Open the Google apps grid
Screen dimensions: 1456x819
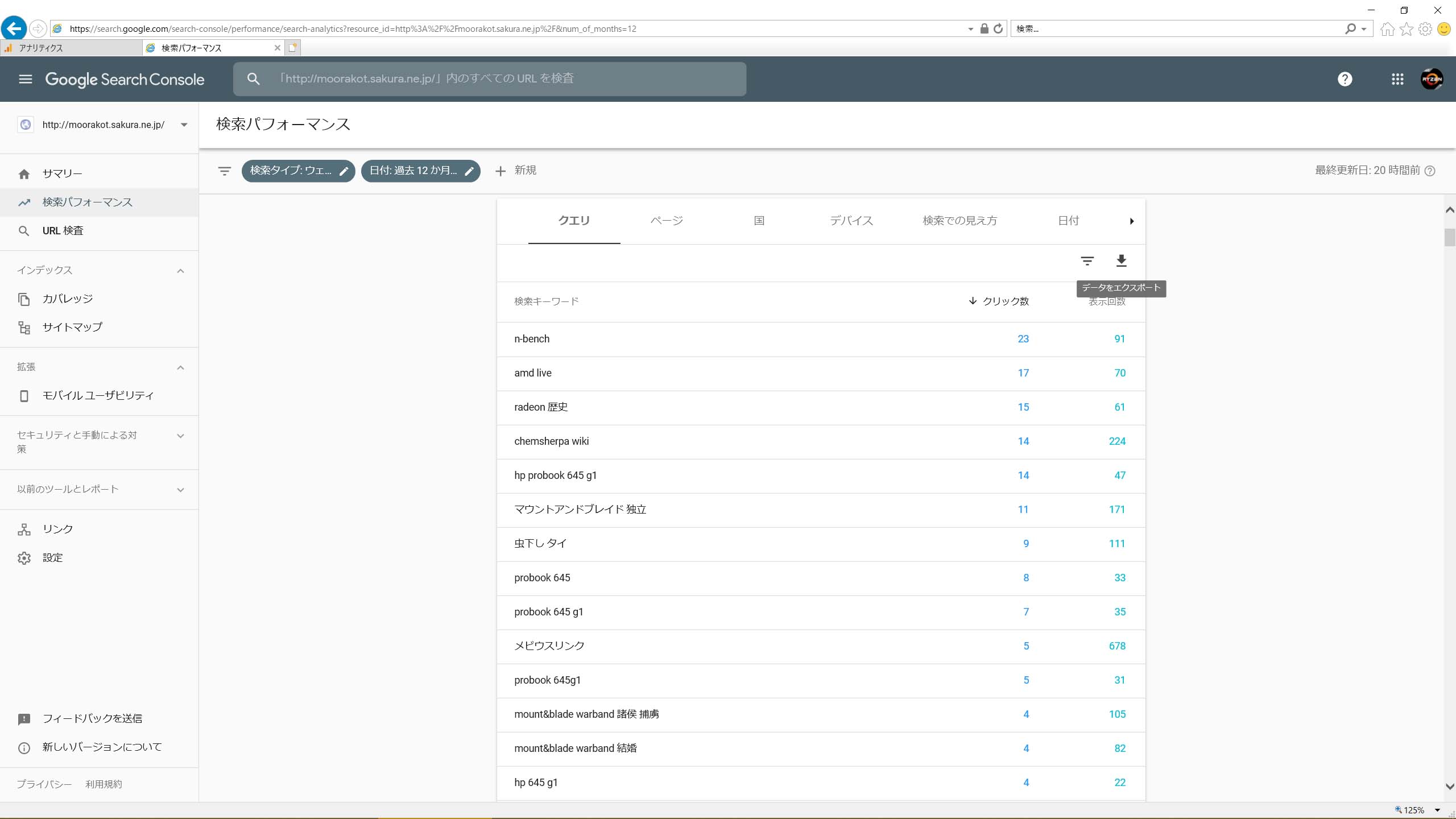1397,79
